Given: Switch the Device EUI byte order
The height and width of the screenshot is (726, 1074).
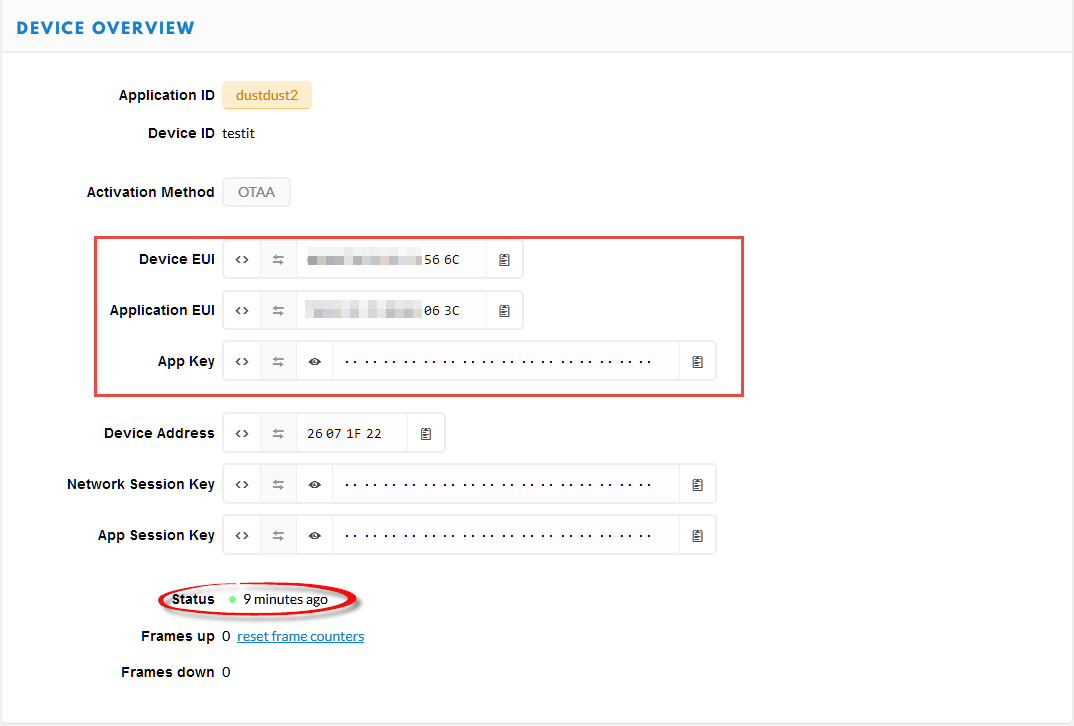Looking at the screenshot, I should (278, 259).
